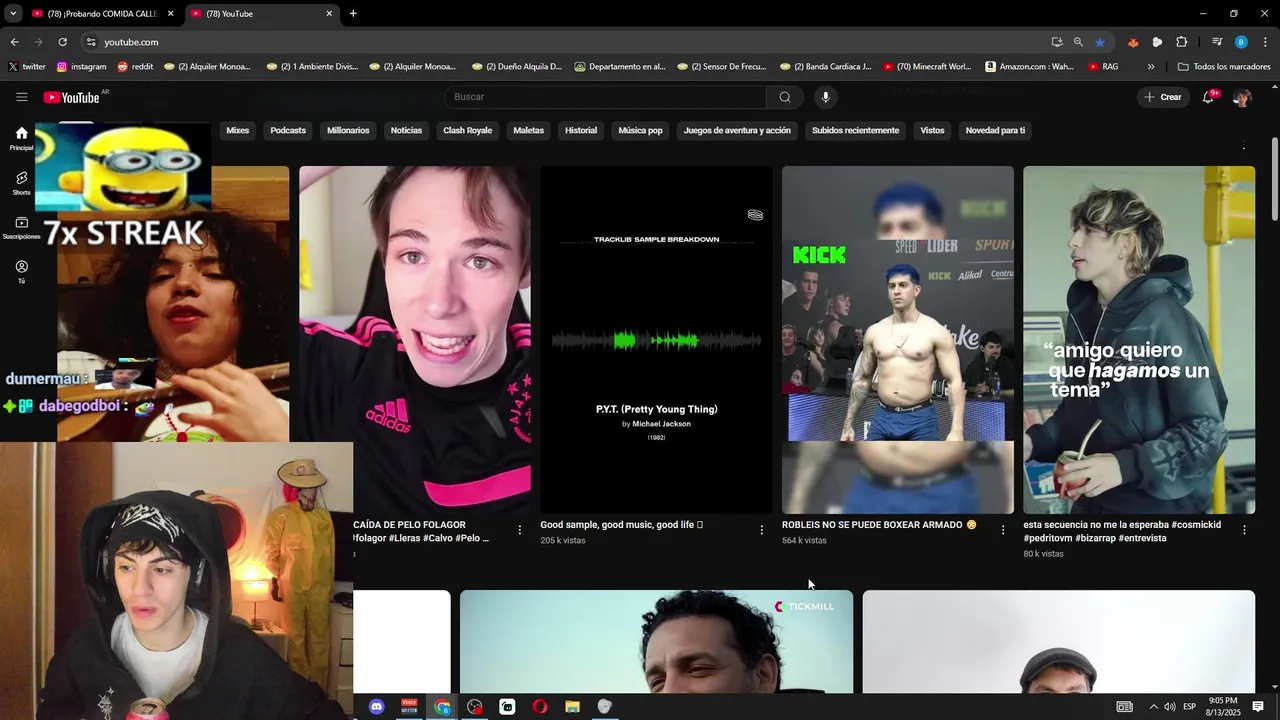Open the Tú section in sidebar

pos(21,272)
